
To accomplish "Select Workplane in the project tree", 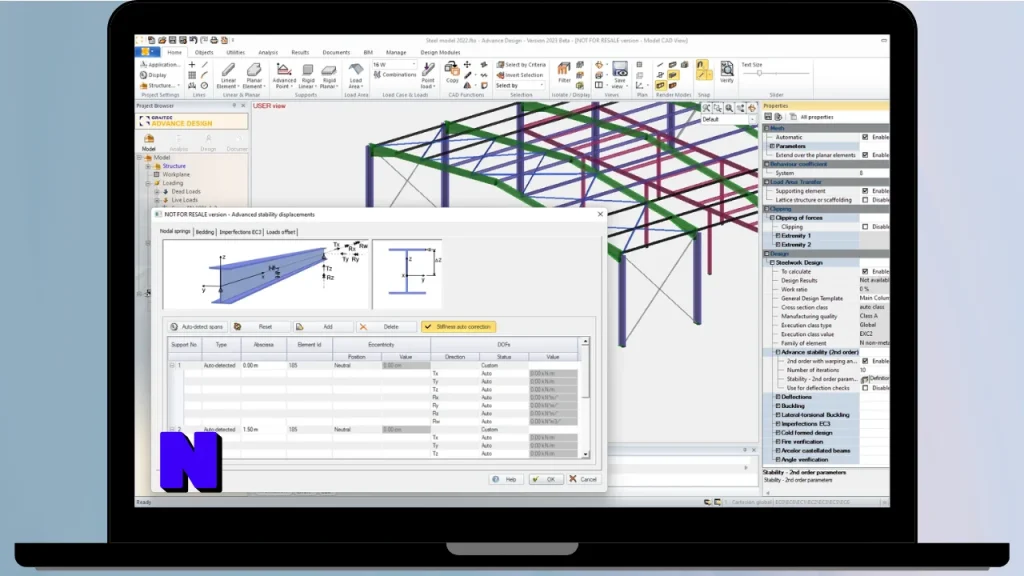I will coord(176,174).
